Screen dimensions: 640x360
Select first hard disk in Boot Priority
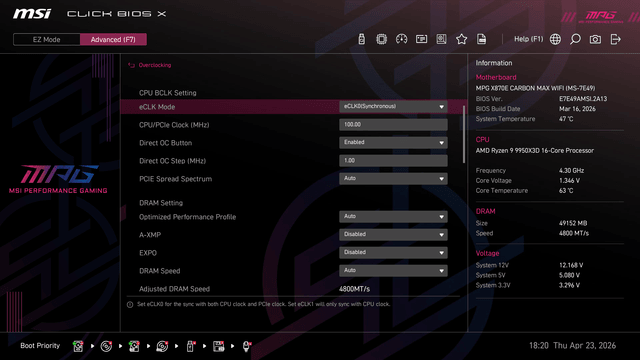pyautogui.click(x=78, y=346)
